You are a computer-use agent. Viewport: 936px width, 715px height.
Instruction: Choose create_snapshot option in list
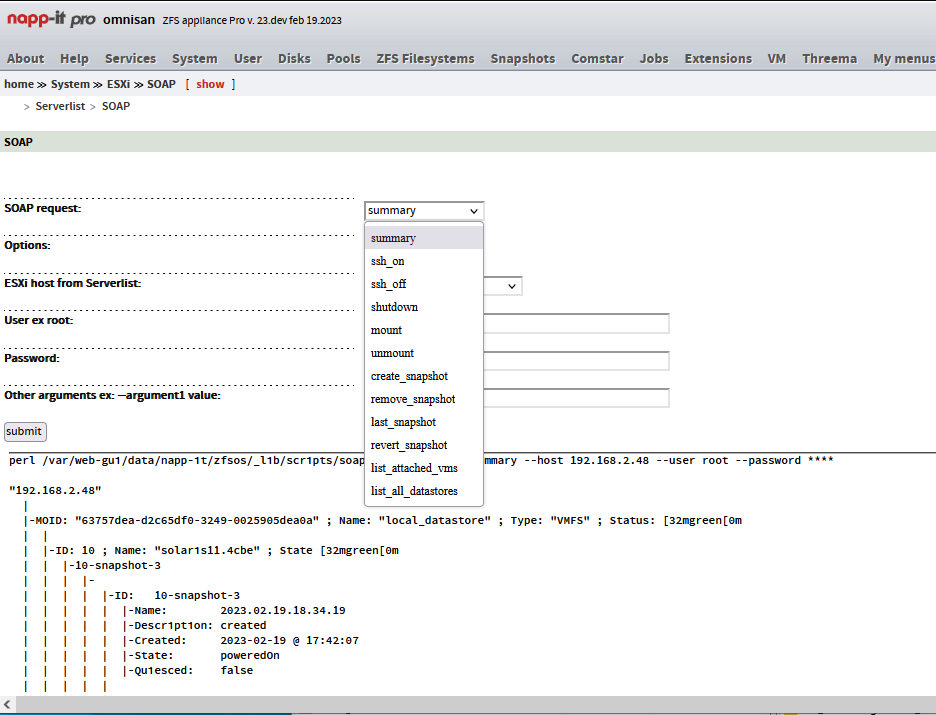point(409,376)
